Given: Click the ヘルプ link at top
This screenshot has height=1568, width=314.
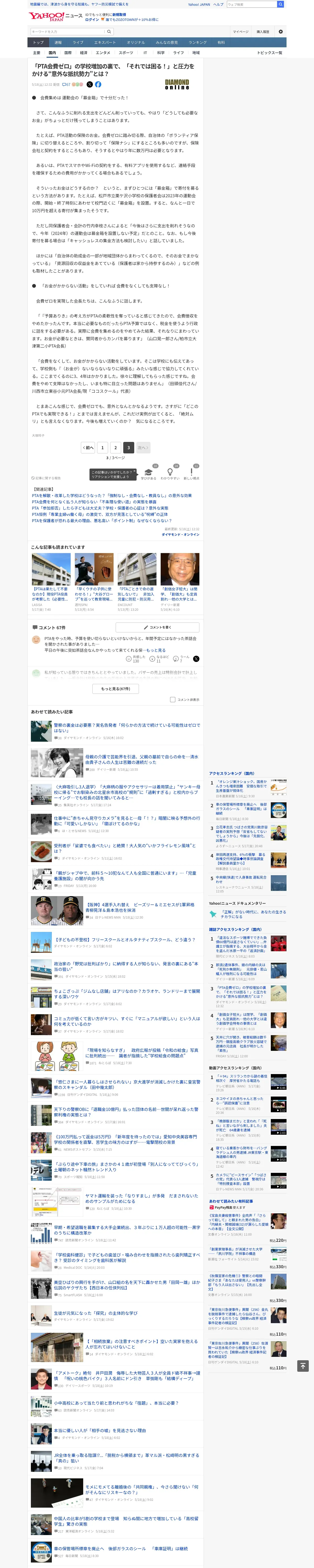Looking at the screenshot, I should click(x=218, y=4).
